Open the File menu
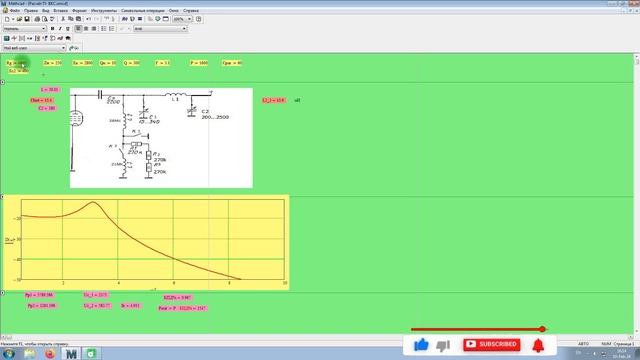 click(x=15, y=11)
